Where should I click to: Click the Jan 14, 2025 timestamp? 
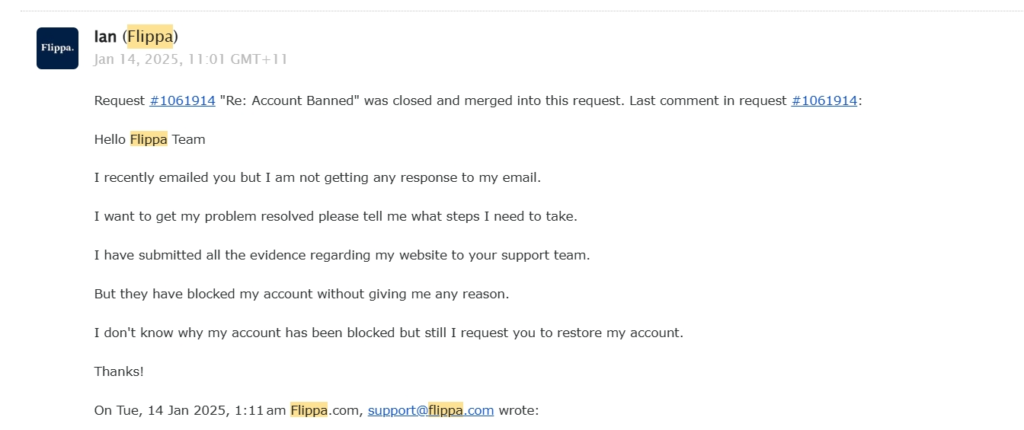pyautogui.click(x=190, y=59)
